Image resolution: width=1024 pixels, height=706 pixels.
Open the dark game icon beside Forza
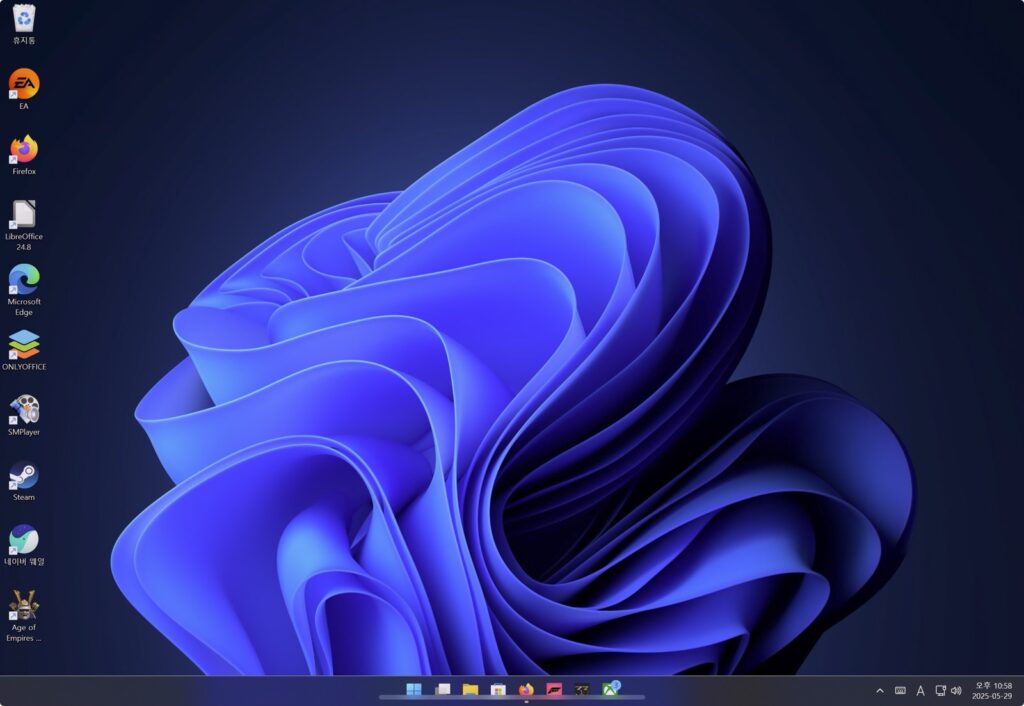[582, 690]
